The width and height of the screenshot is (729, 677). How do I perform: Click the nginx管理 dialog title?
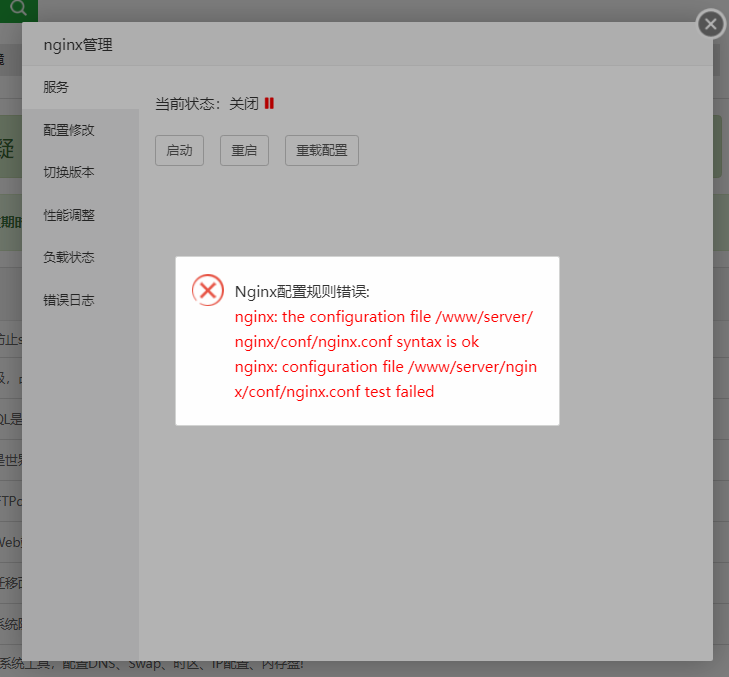click(x=78, y=45)
